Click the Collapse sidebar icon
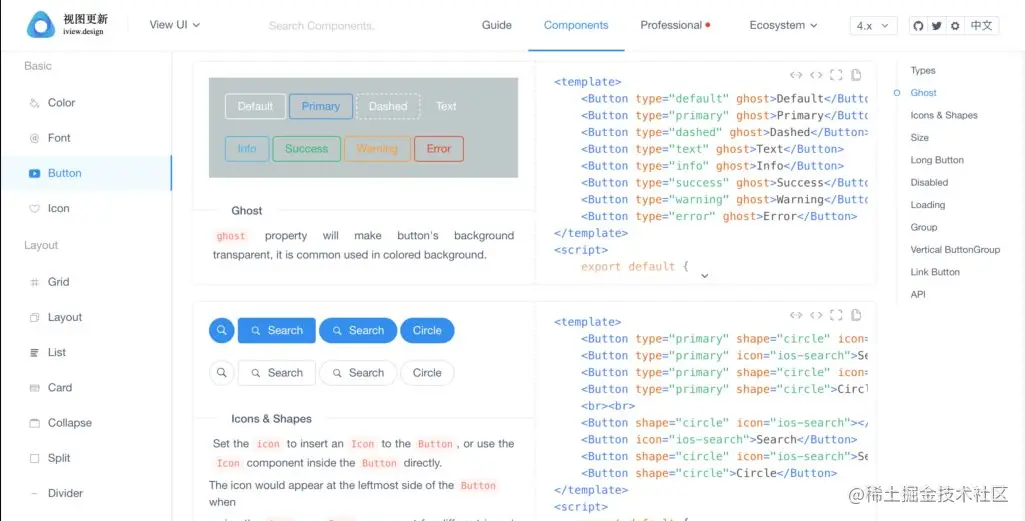1025x521 pixels. pos(35,423)
